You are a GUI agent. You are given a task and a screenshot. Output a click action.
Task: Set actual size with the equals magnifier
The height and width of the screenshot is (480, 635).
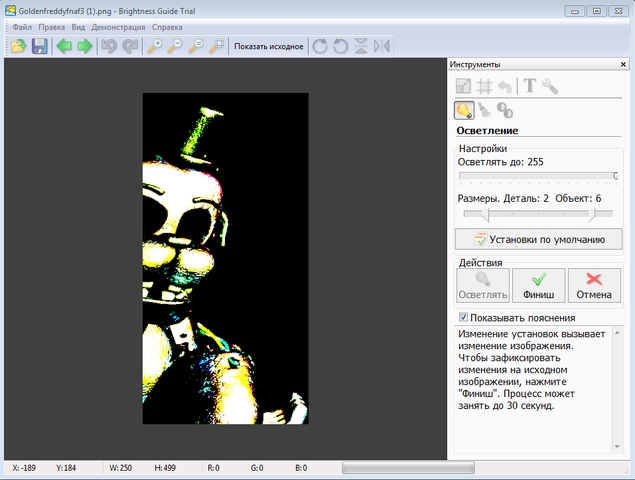tap(196, 46)
